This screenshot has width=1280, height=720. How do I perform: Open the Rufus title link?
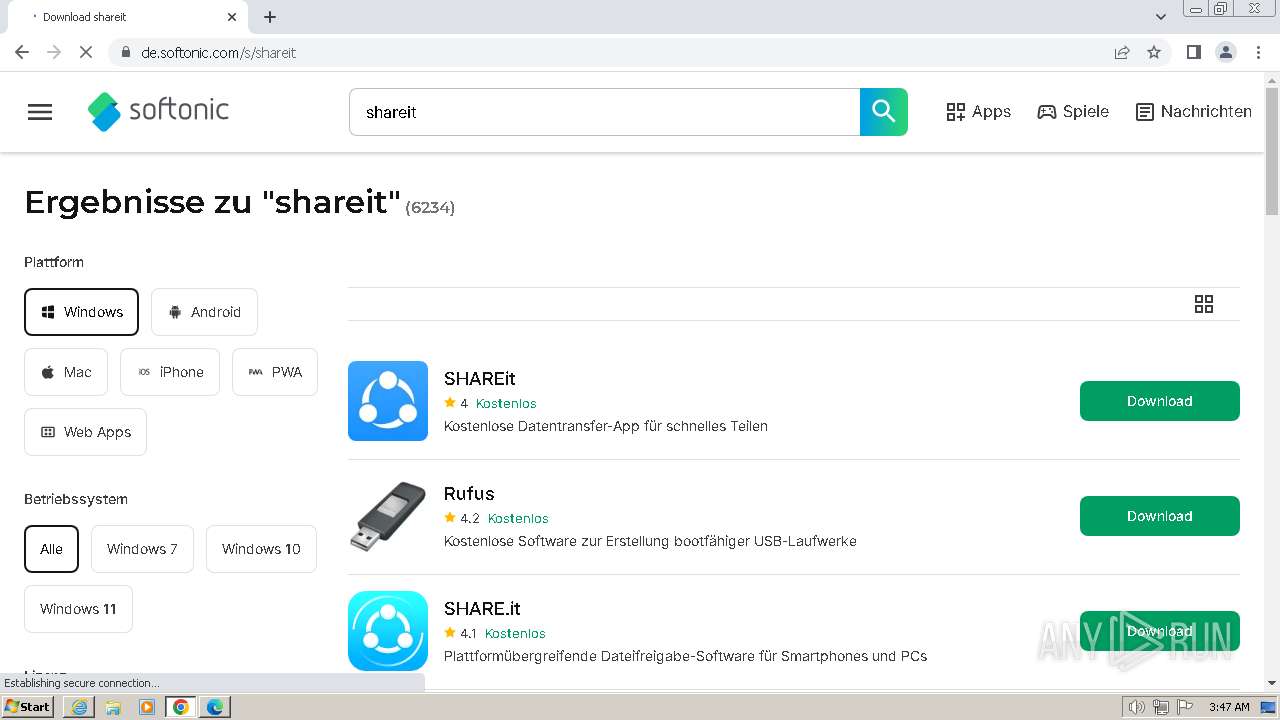tap(469, 494)
